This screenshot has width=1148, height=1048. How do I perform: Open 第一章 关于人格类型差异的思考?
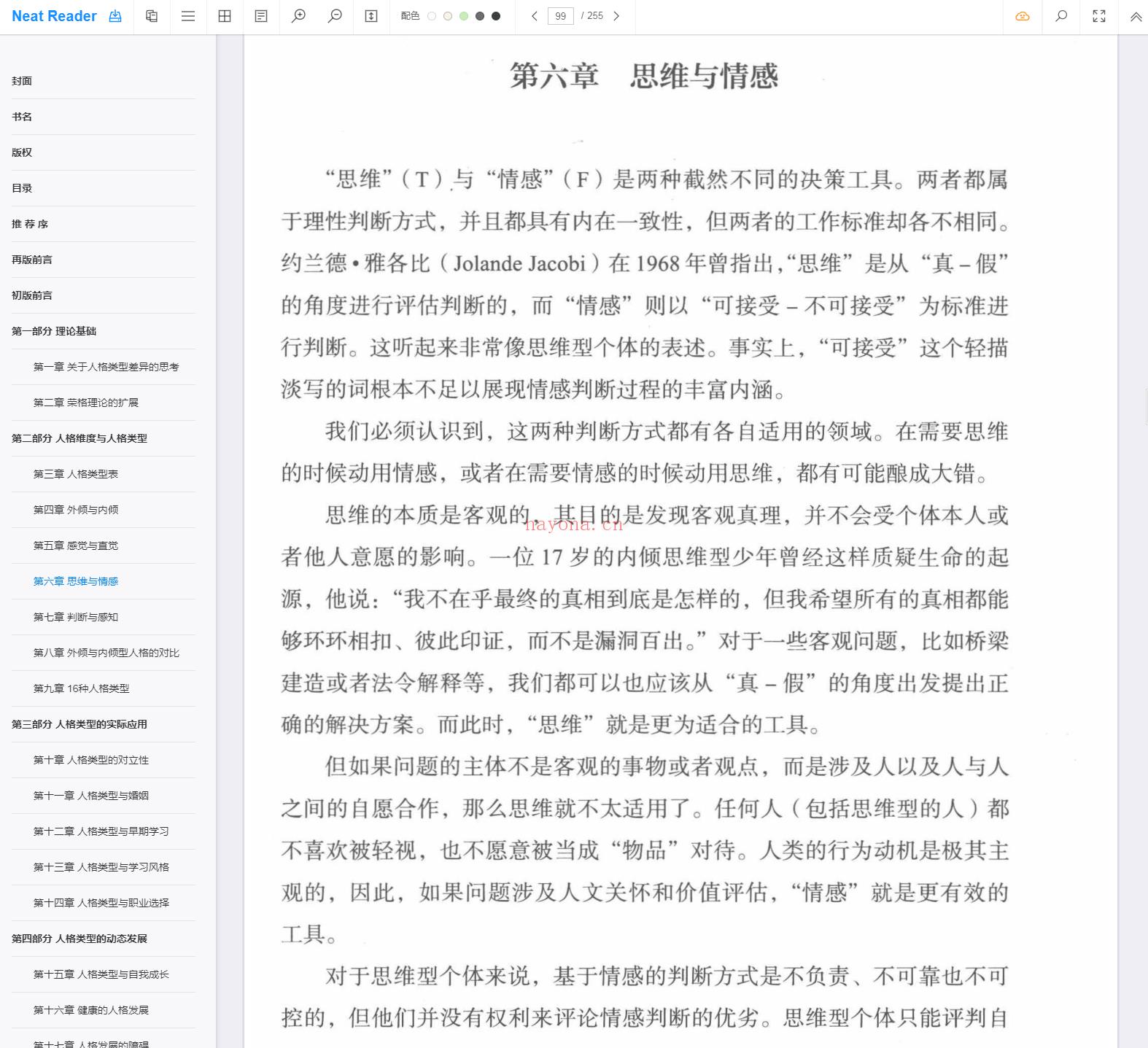106,367
